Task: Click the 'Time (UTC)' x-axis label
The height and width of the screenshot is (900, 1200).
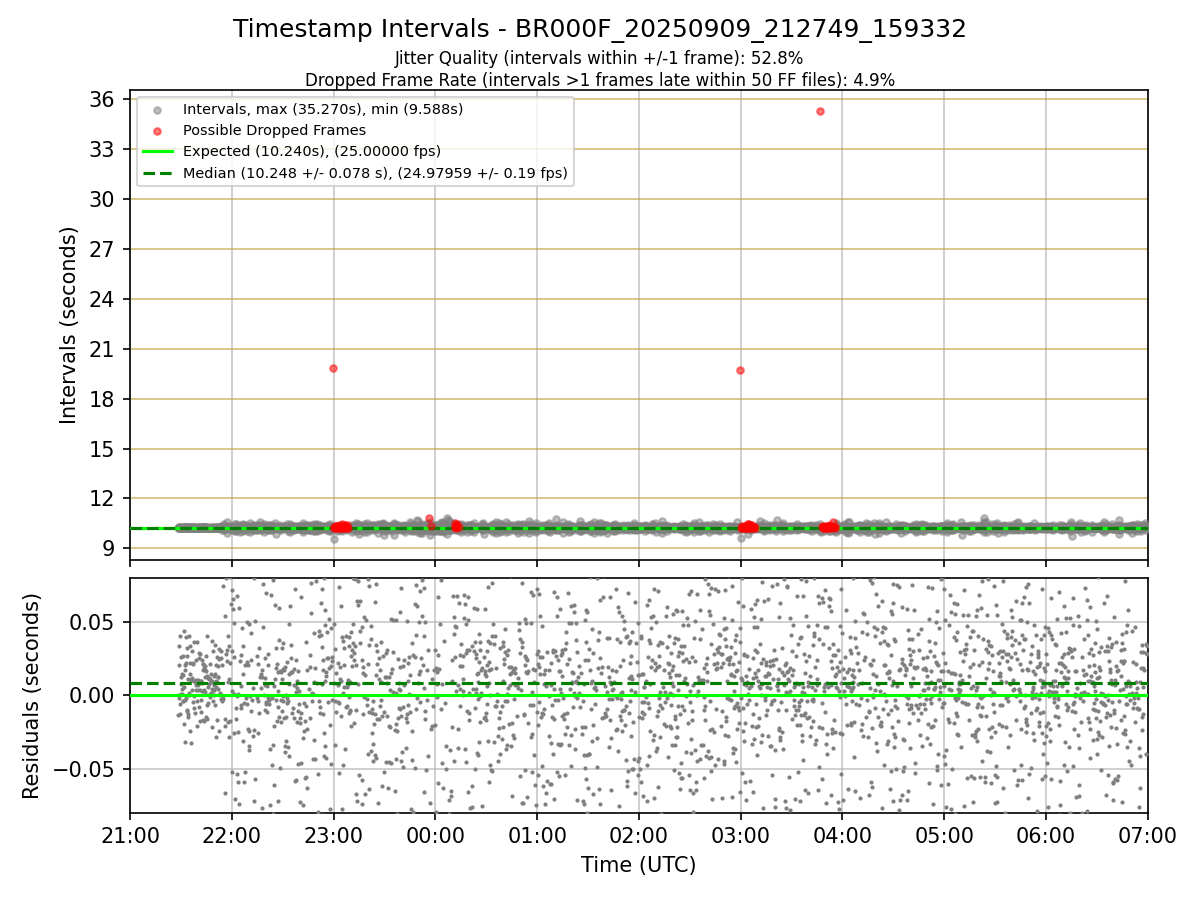Action: point(638,865)
